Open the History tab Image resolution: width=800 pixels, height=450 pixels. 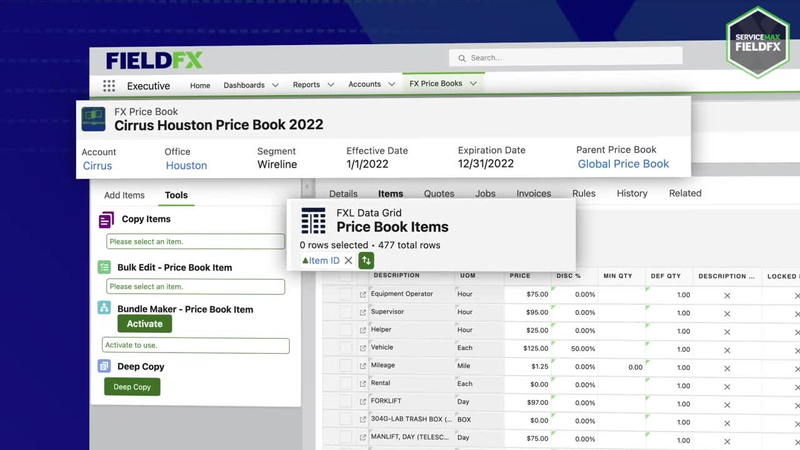tap(632, 193)
